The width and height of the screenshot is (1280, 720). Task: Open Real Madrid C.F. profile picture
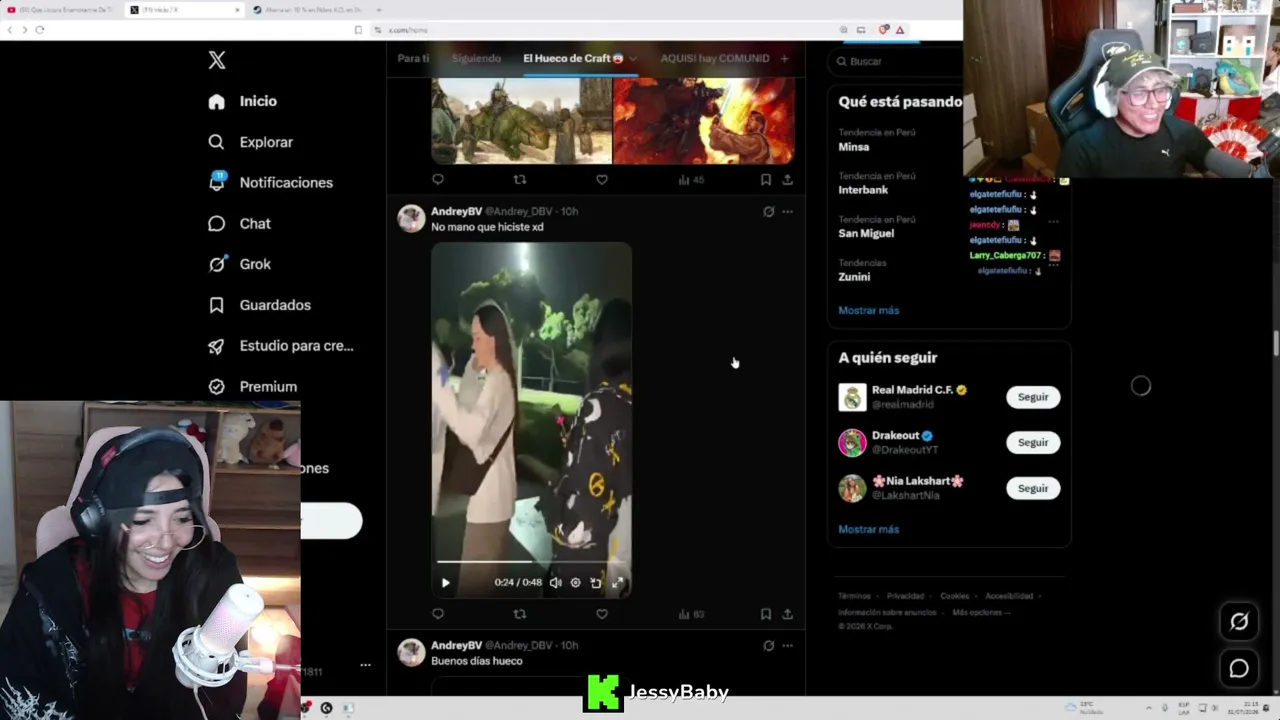pos(852,397)
